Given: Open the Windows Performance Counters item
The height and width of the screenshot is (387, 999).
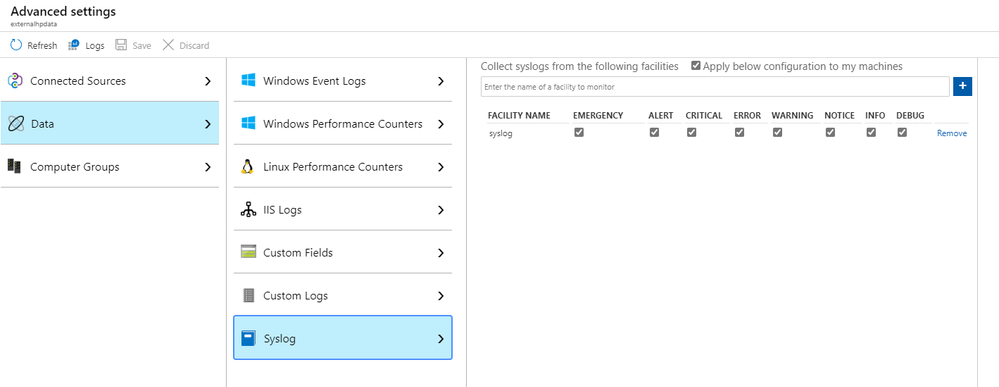Looking at the screenshot, I should coord(343,124).
